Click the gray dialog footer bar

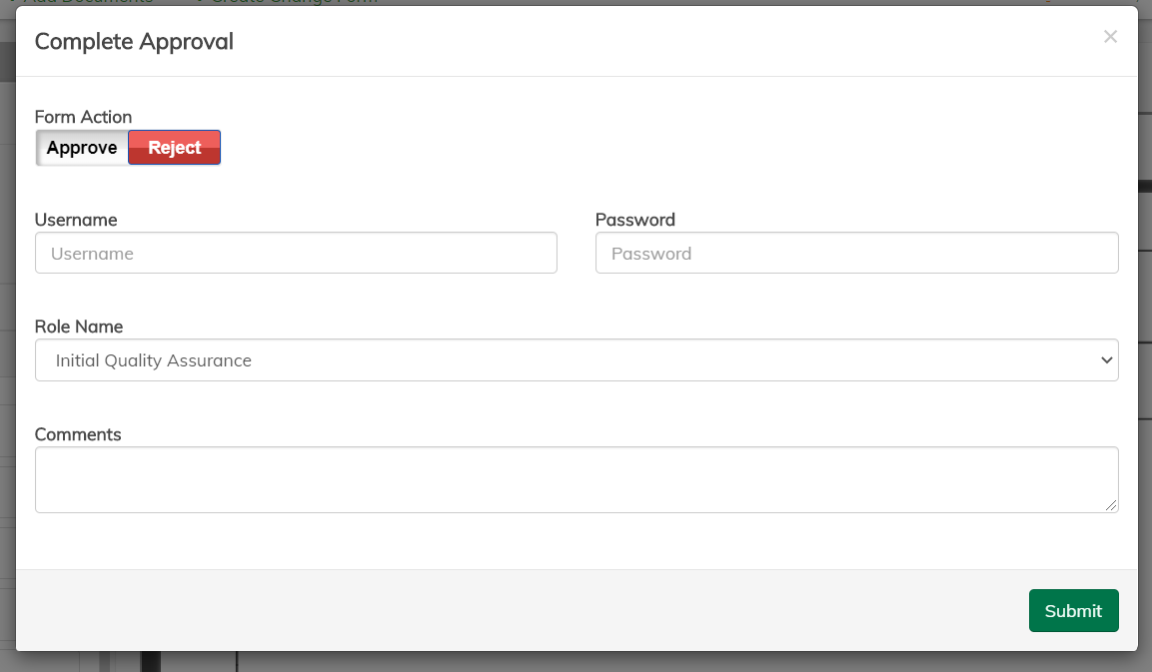500,610
